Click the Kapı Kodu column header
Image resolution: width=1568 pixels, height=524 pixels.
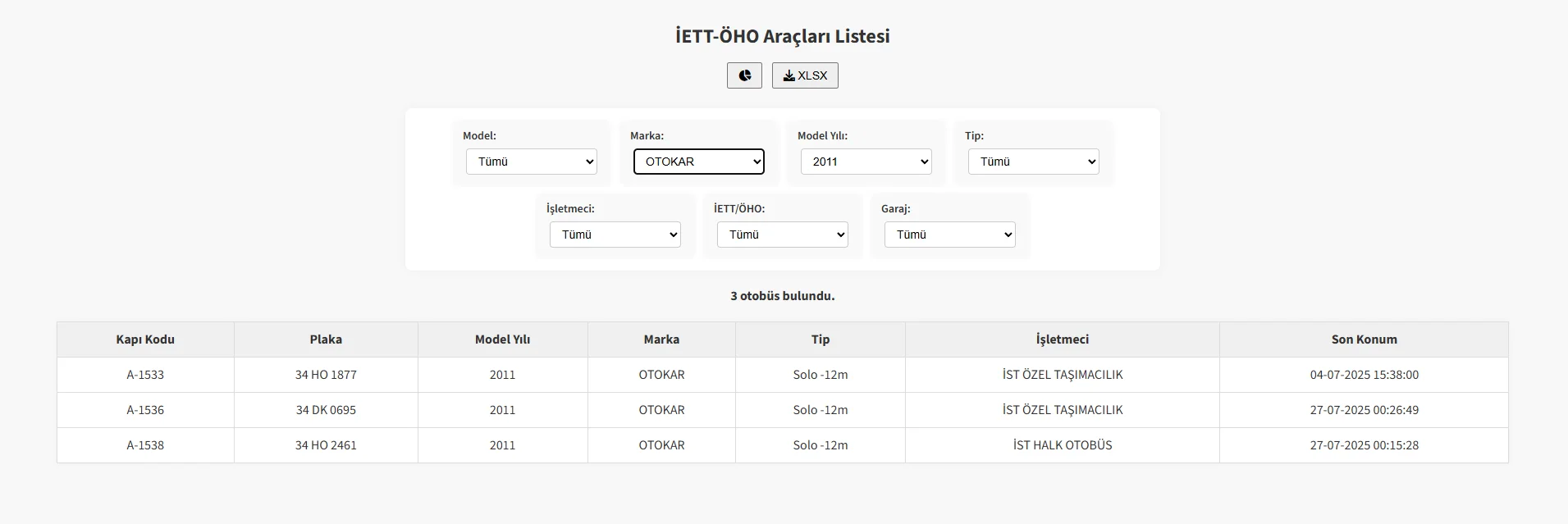pos(145,339)
